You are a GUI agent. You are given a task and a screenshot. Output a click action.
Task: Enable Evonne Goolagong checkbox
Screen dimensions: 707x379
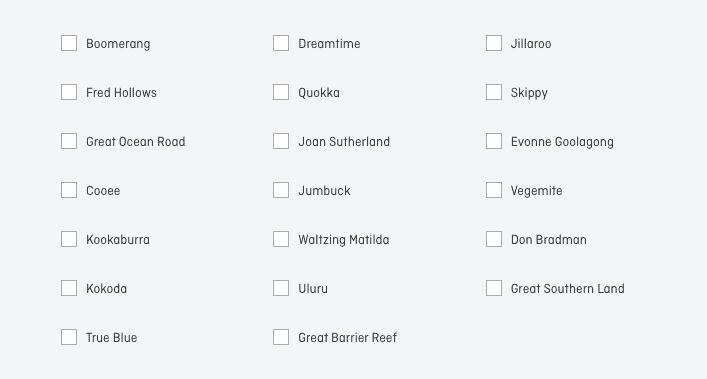pyautogui.click(x=494, y=141)
